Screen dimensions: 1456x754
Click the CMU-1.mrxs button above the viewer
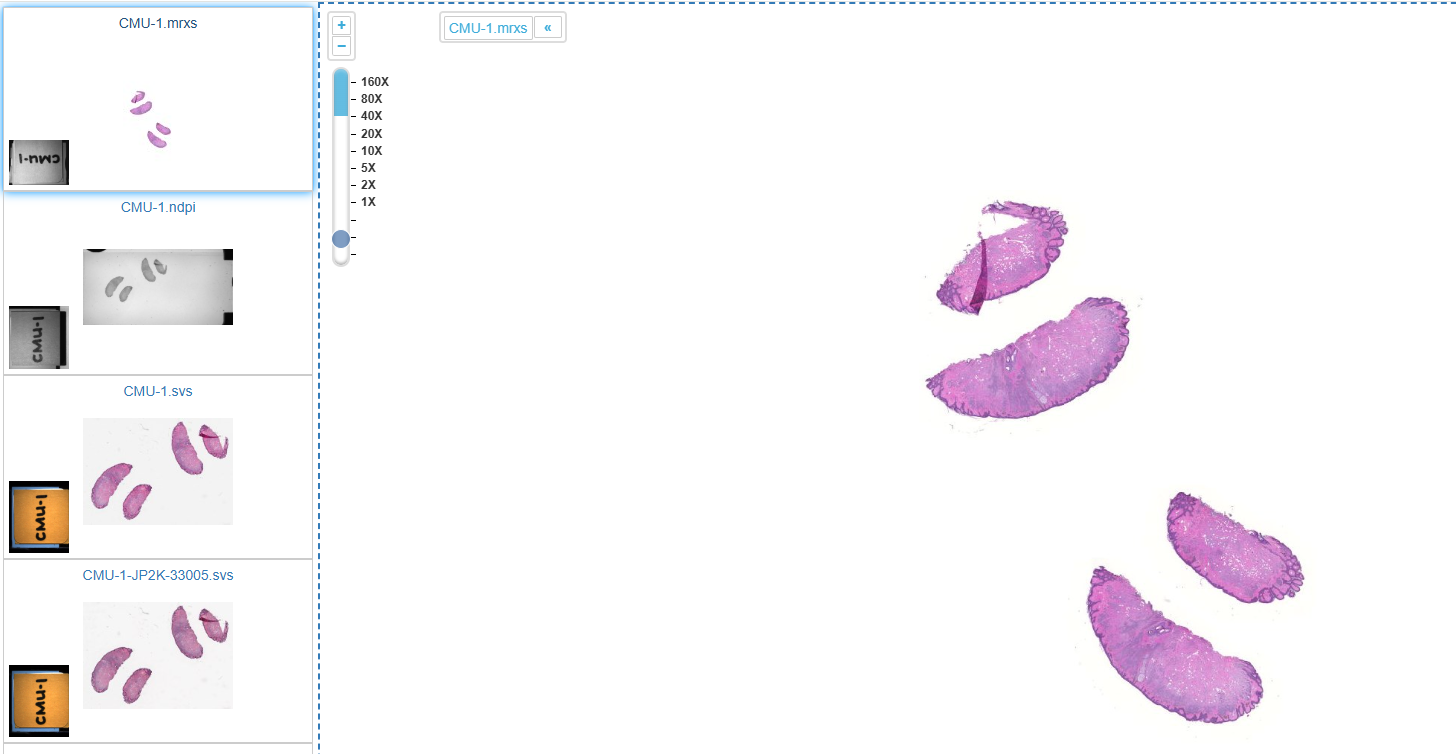(x=487, y=28)
